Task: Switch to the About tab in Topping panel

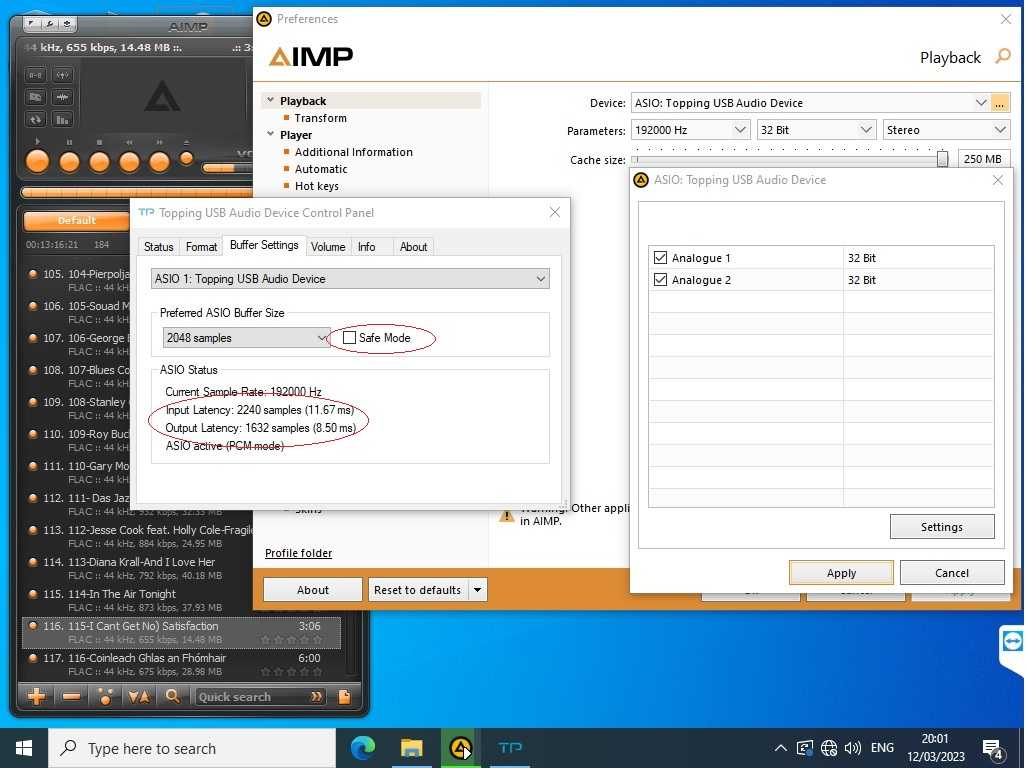Action: pos(413,247)
